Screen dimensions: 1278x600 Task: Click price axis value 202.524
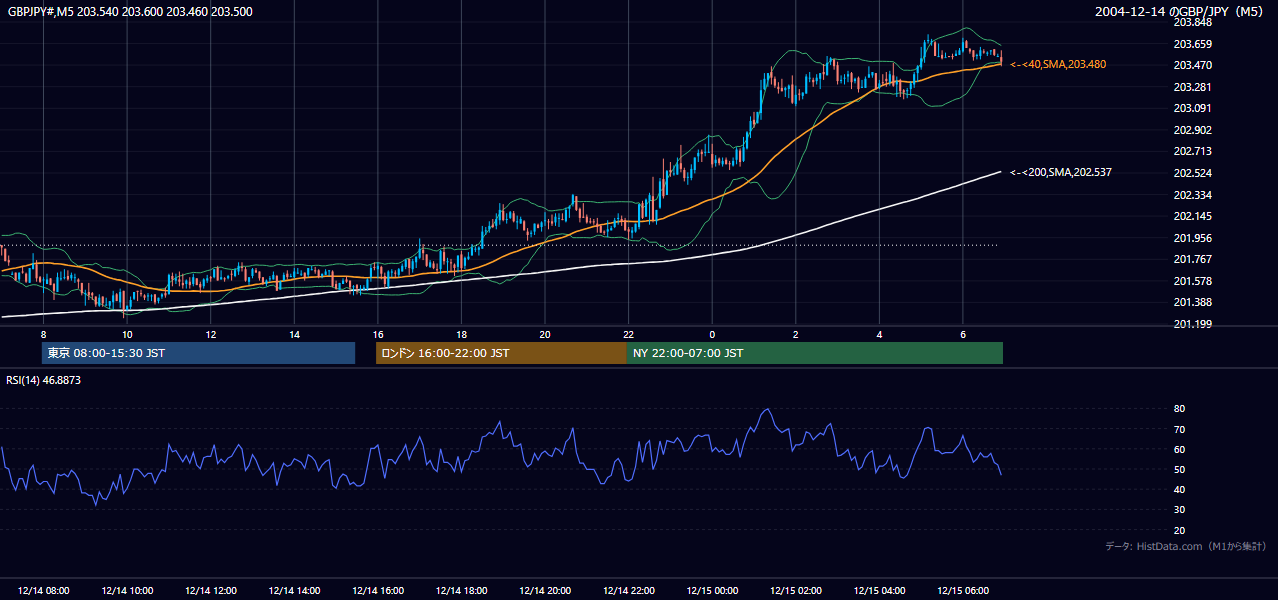tap(1191, 173)
